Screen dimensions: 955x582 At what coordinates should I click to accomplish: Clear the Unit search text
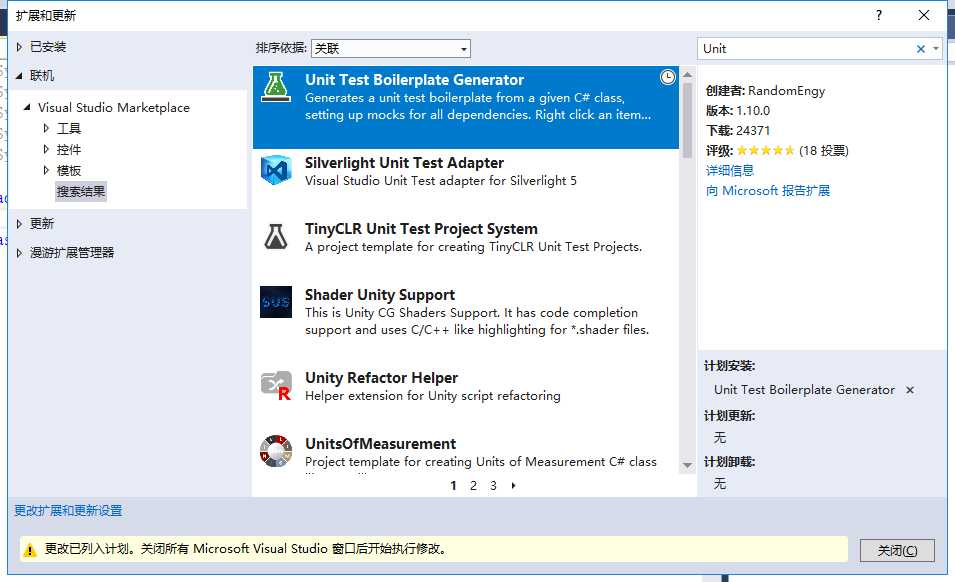(x=920, y=49)
